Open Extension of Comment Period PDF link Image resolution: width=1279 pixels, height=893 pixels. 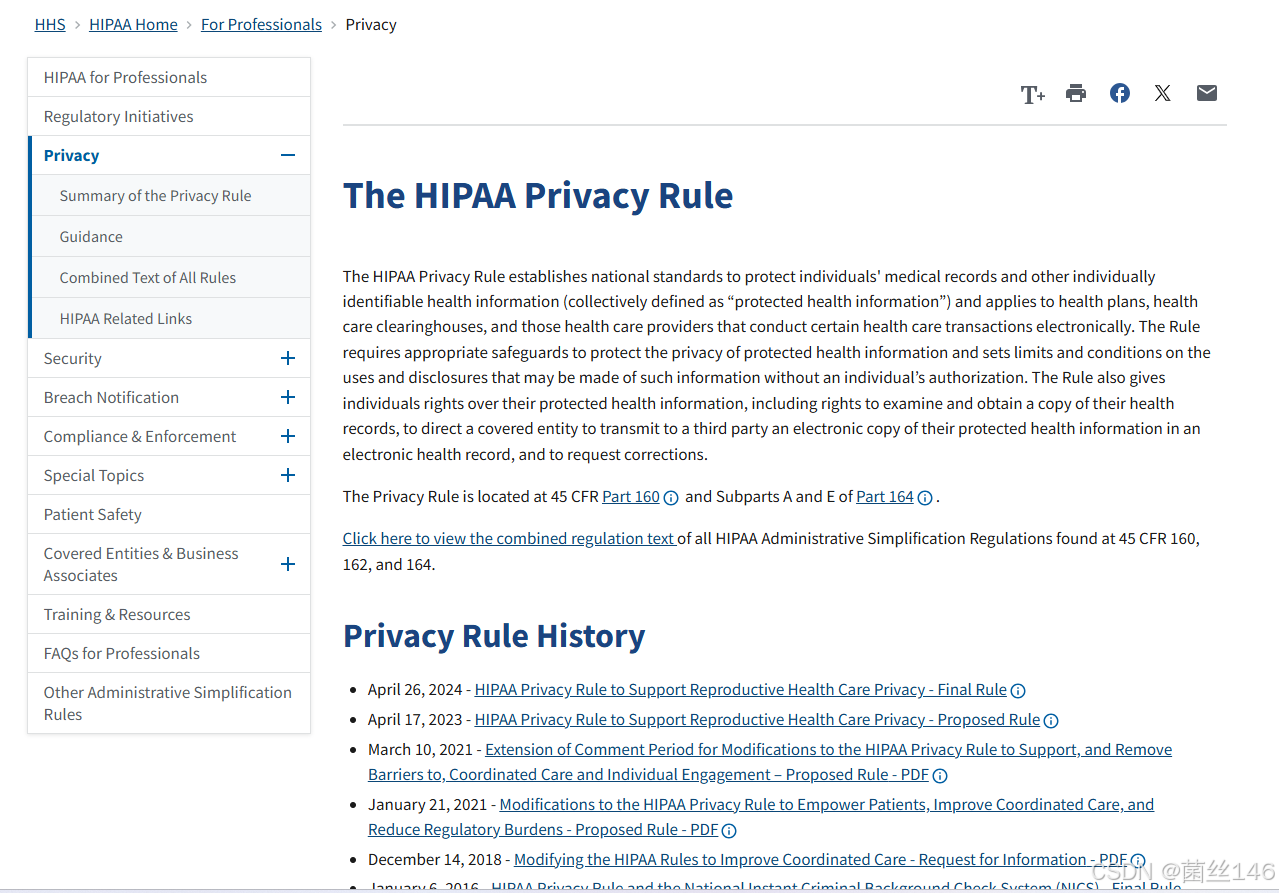(770, 762)
